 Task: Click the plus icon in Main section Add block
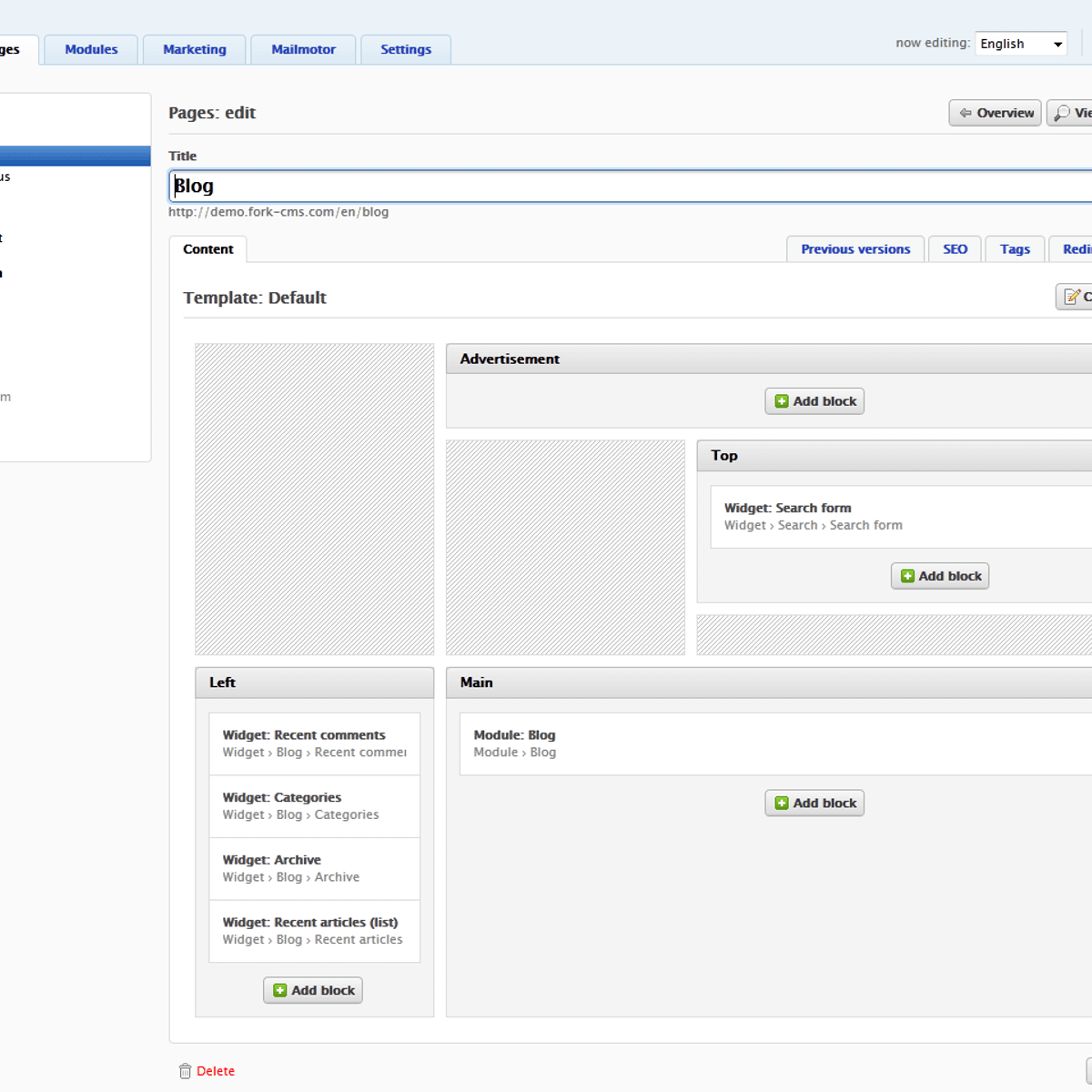[x=781, y=803]
